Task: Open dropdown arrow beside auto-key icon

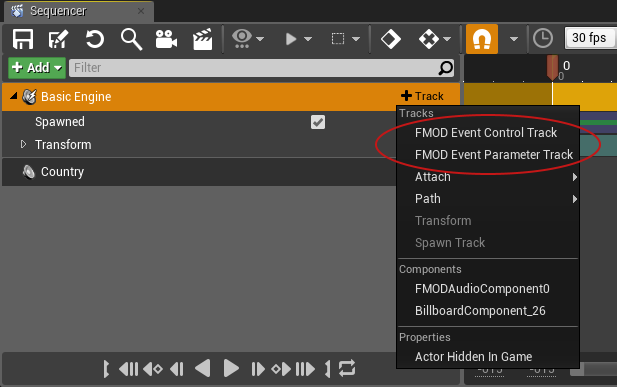Action: 447,39
